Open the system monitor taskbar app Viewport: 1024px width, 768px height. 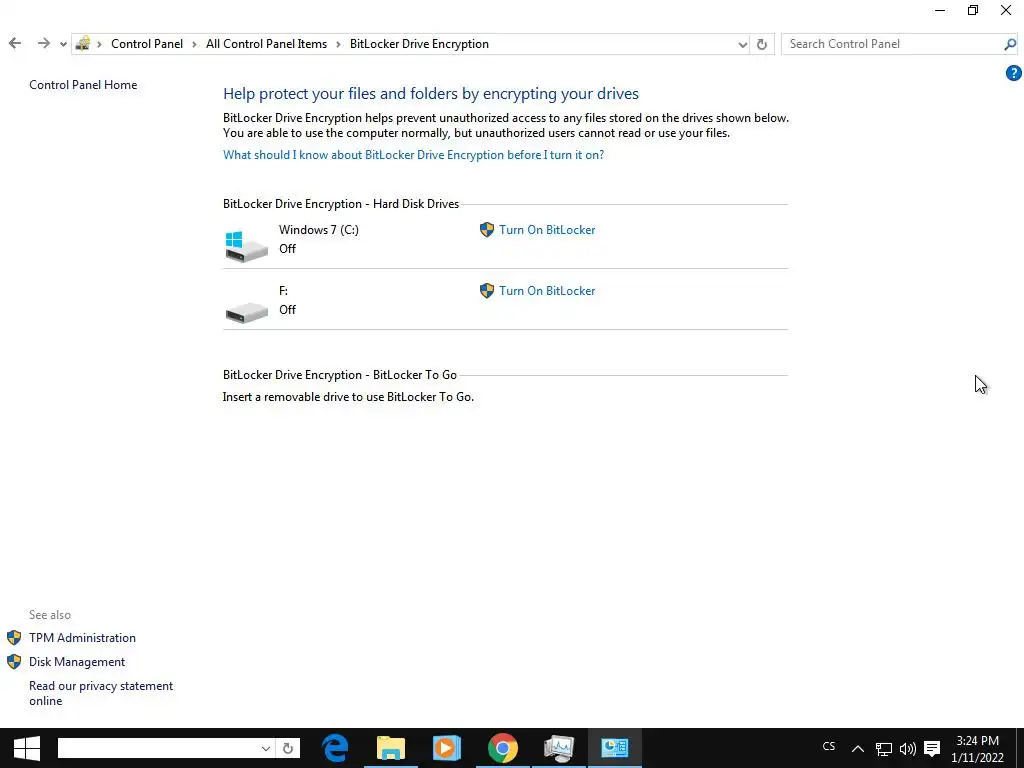tap(559, 748)
